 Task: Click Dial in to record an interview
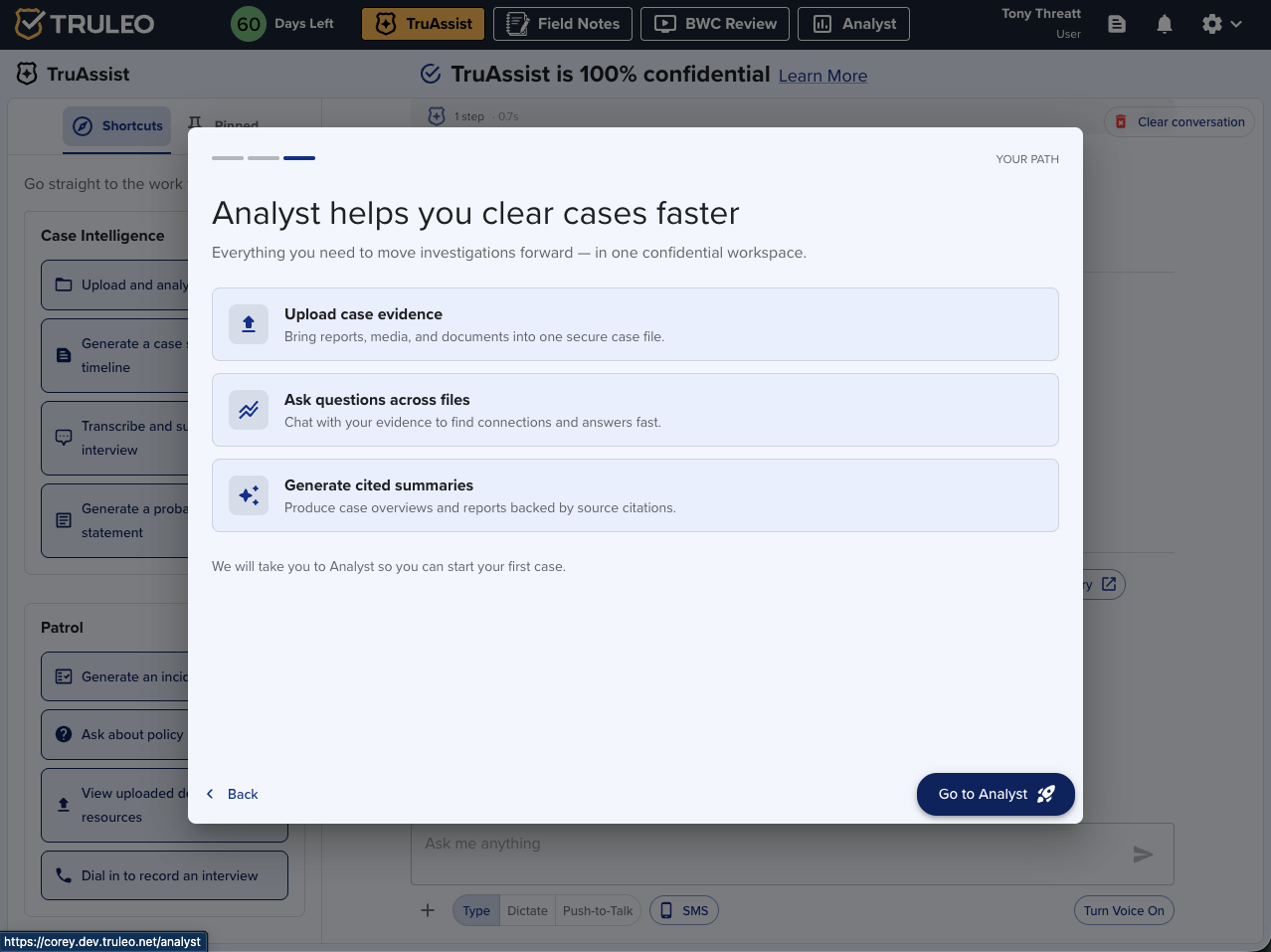pos(164,875)
